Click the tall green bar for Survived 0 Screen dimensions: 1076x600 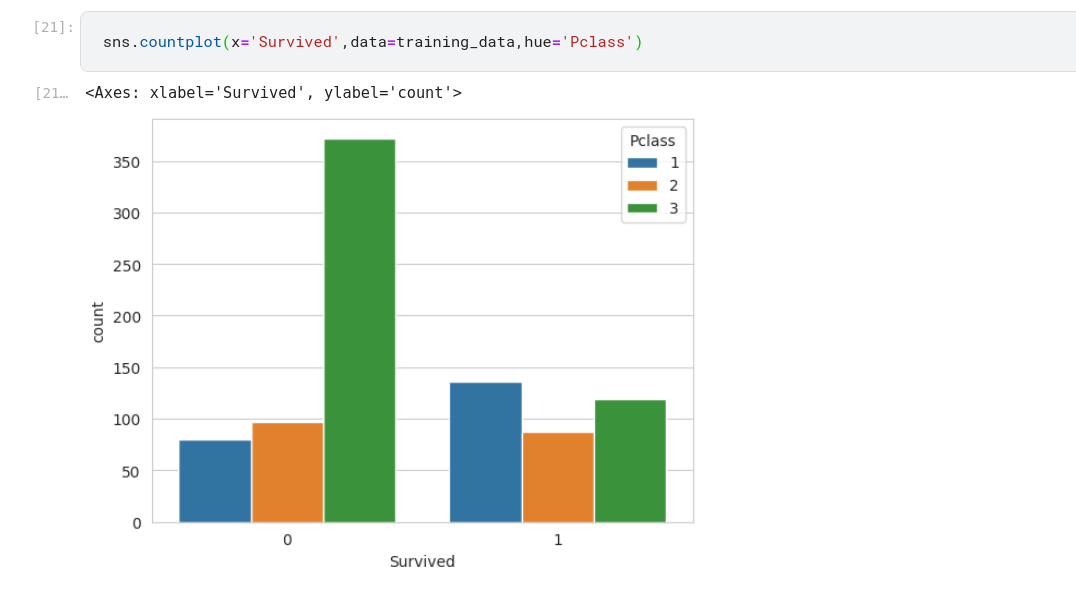point(359,330)
